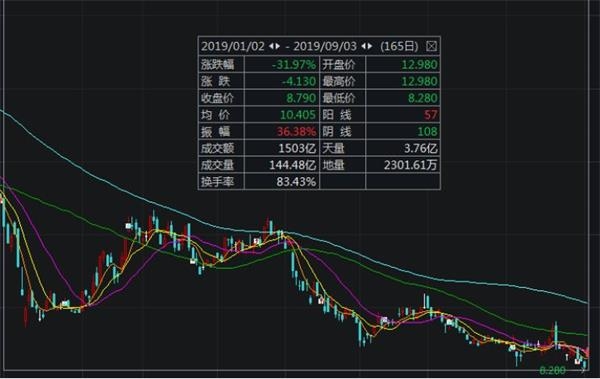Click the 涨跌幅 label

tap(217, 64)
